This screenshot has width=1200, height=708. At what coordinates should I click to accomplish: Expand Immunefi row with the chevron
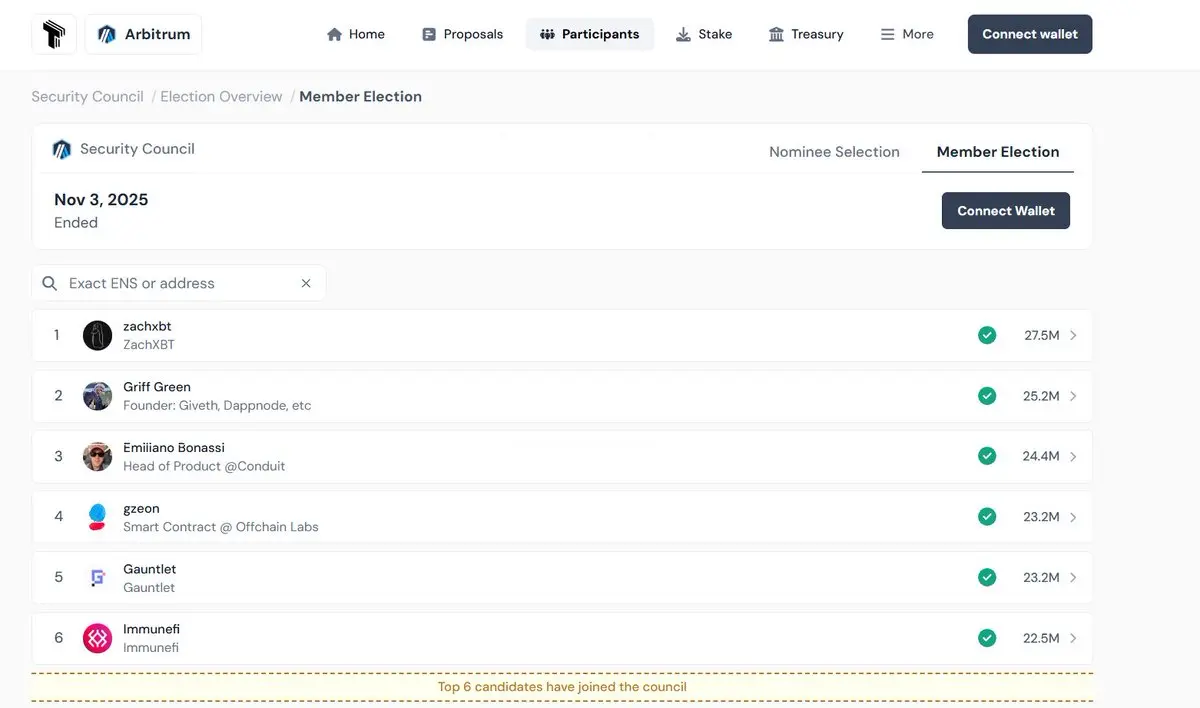[x=1073, y=639]
